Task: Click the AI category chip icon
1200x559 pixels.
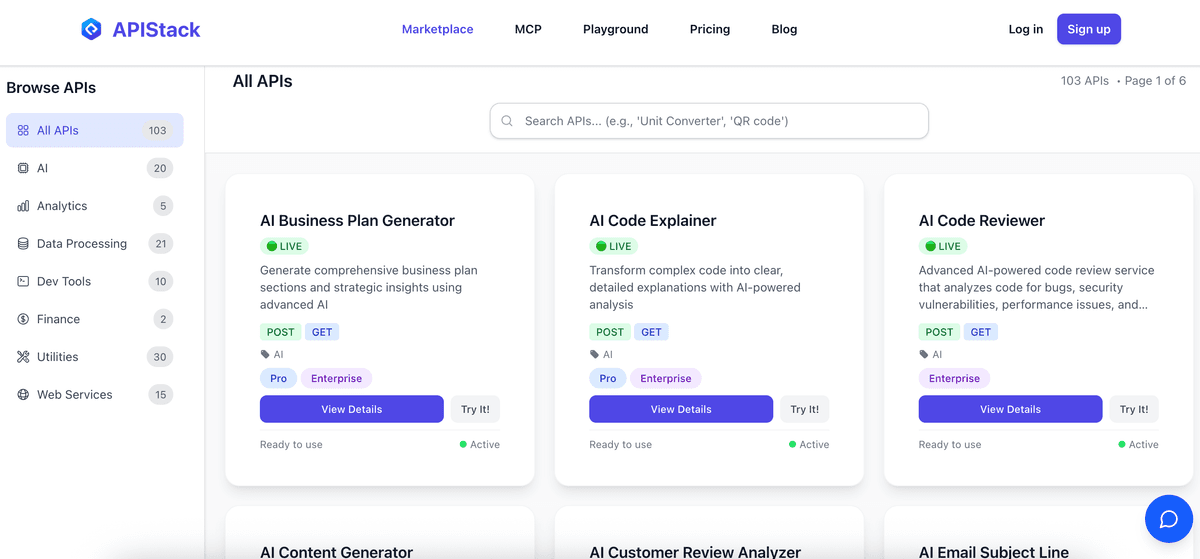Action: [23, 168]
